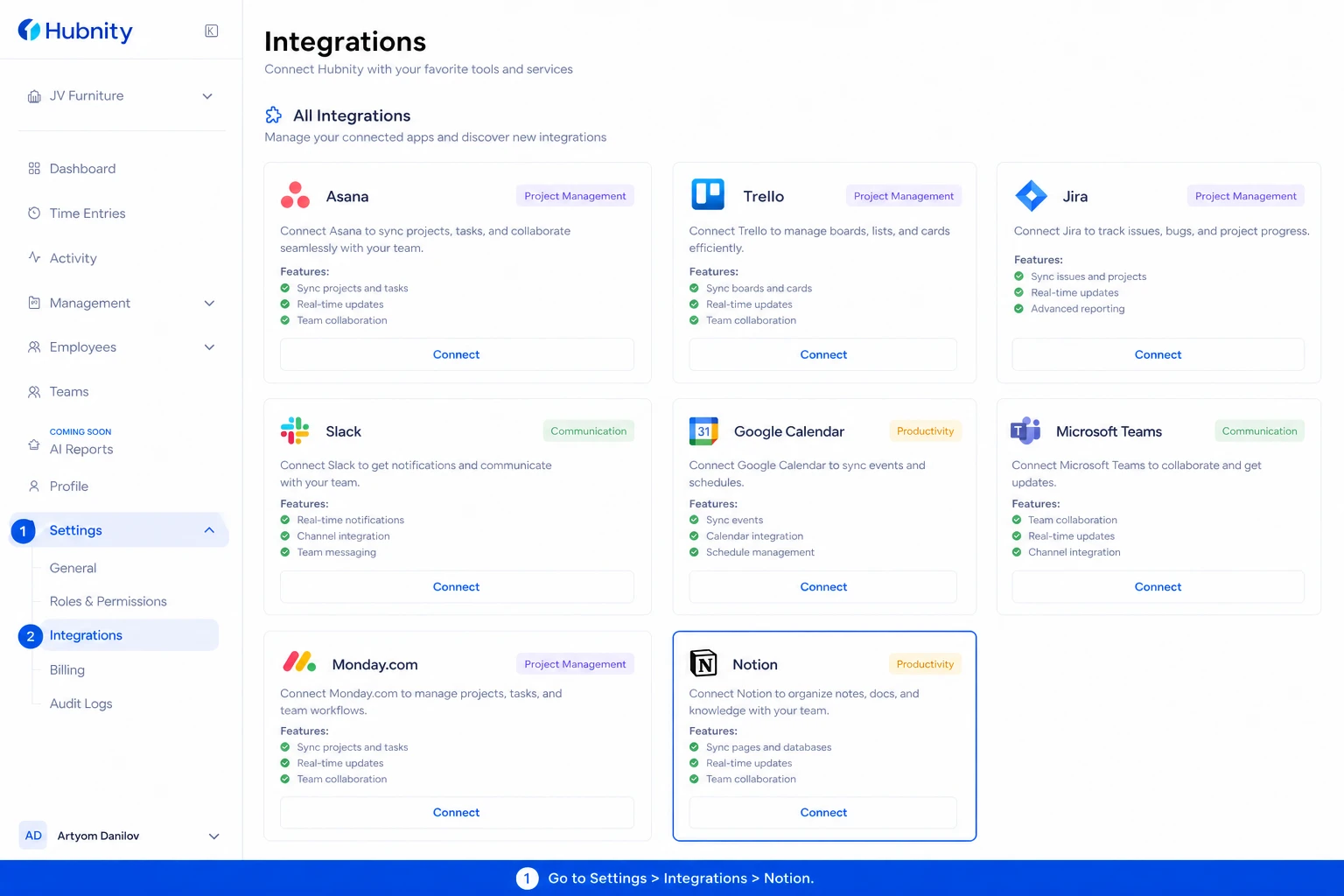This screenshot has width=1344, height=896.
Task: Click the AD user avatar
Action: click(x=33, y=836)
